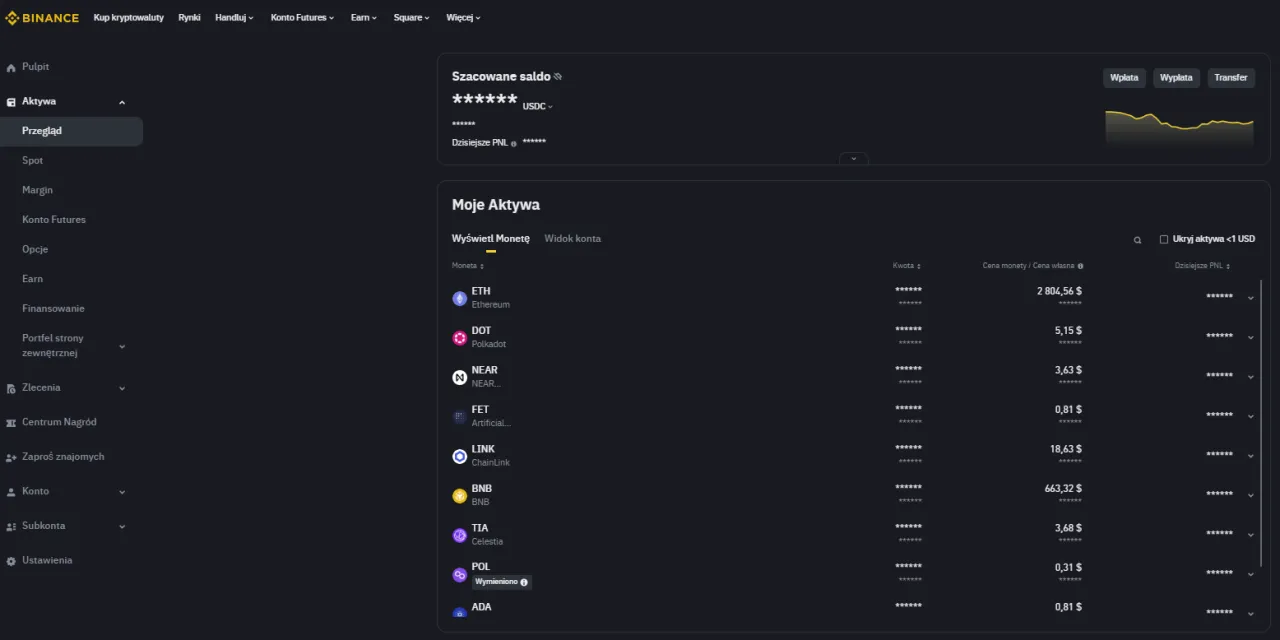This screenshot has height=640, width=1280.
Task: Click the Binance logo
Action: point(42,17)
